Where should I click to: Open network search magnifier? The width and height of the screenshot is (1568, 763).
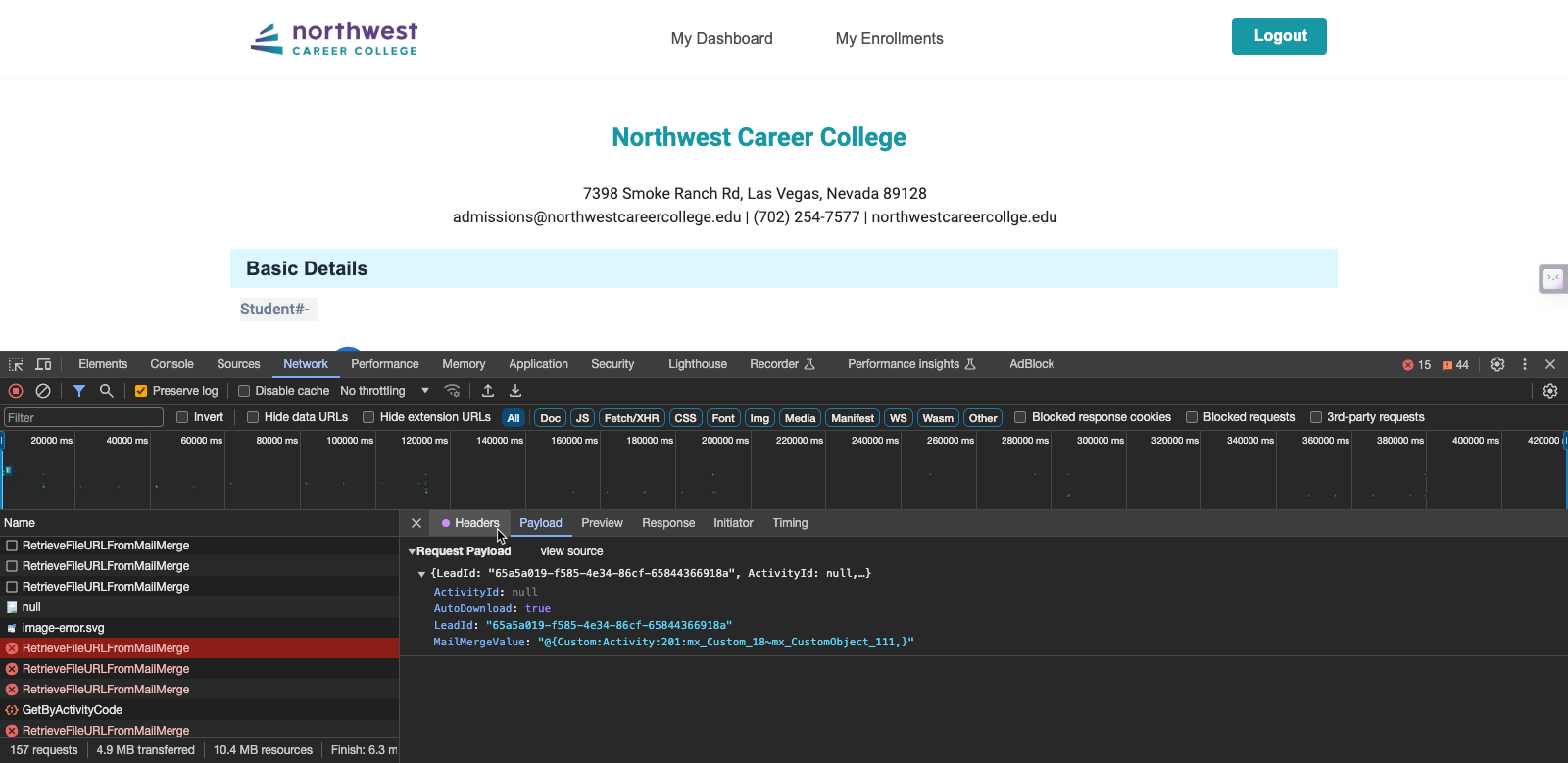pyautogui.click(x=107, y=391)
